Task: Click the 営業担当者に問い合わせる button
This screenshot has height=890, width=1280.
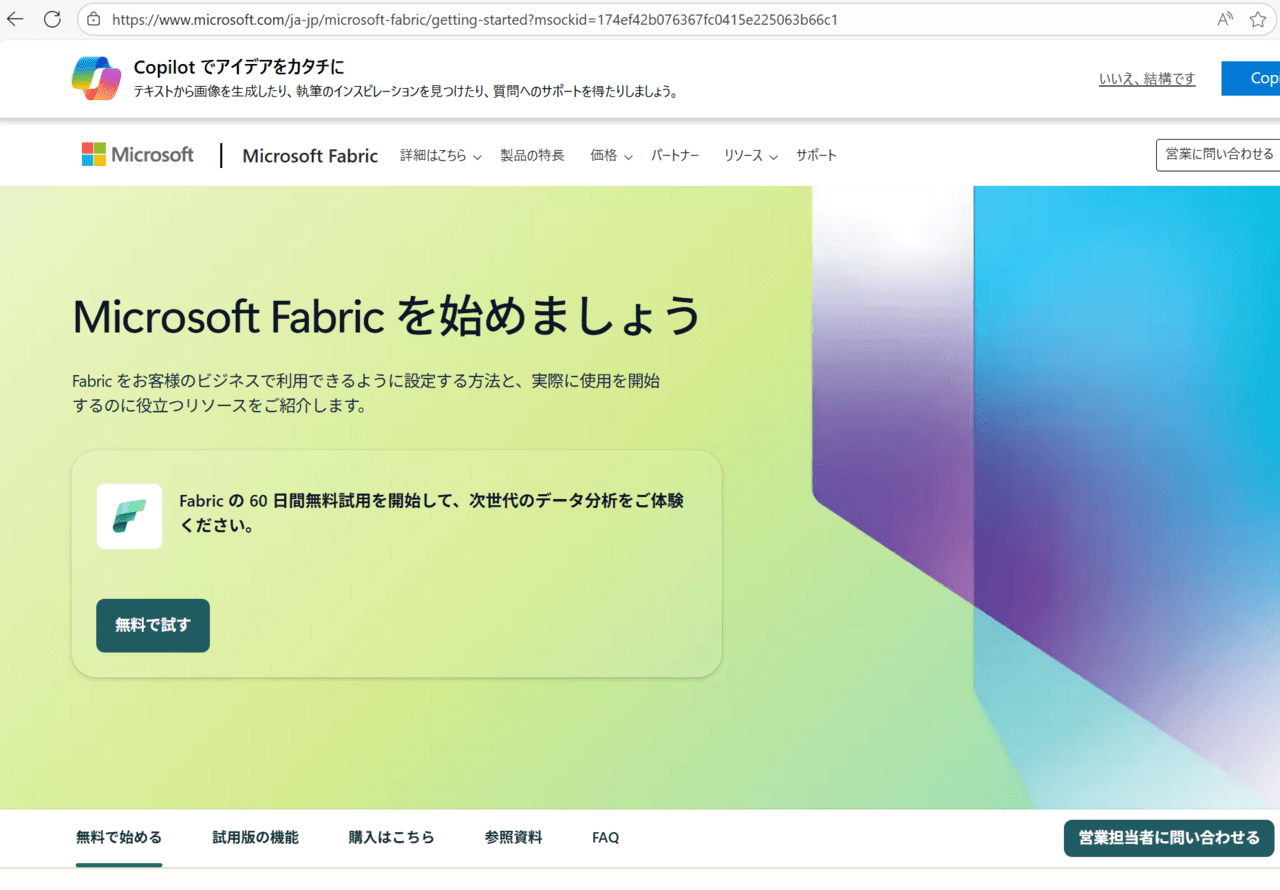Action: click(1168, 838)
